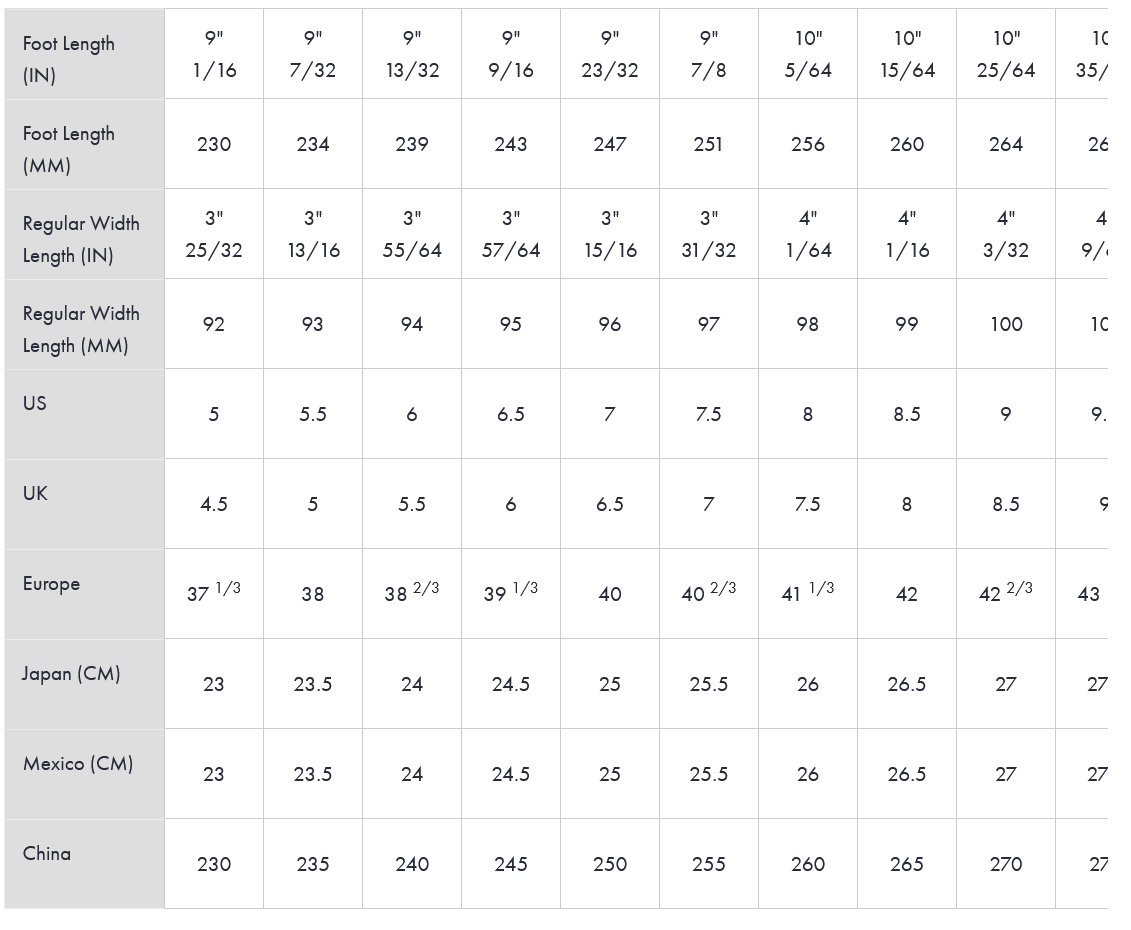This screenshot has width=1131, height=930.
Task: Click the 24.5 cell in the Japan row
Action: pos(510,684)
